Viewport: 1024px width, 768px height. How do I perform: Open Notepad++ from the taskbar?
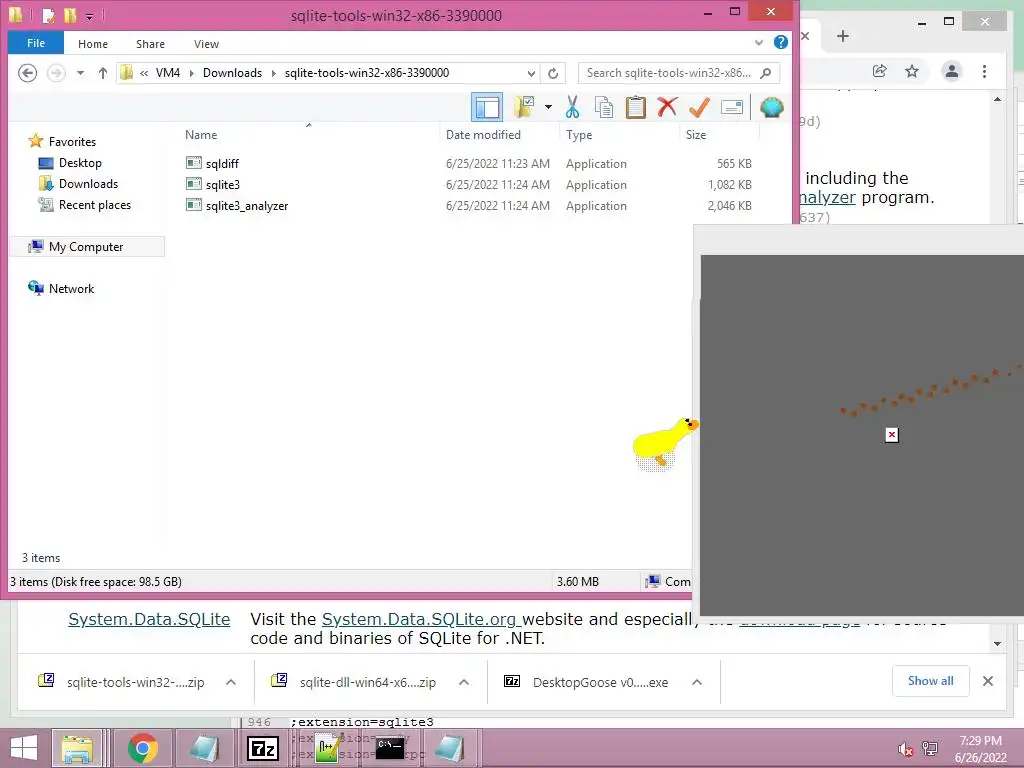(x=327, y=748)
